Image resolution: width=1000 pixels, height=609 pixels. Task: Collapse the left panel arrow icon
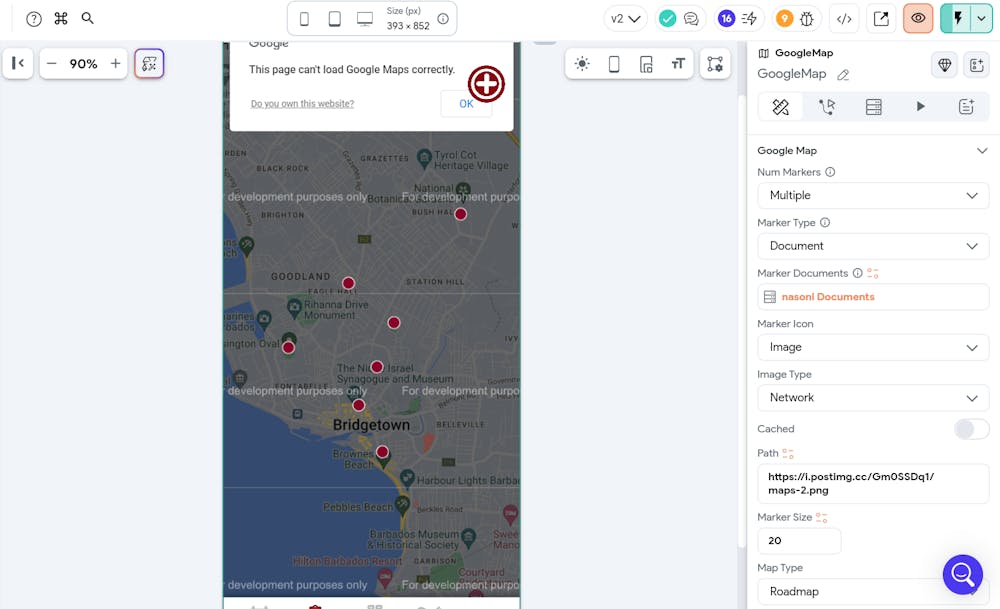[18, 64]
